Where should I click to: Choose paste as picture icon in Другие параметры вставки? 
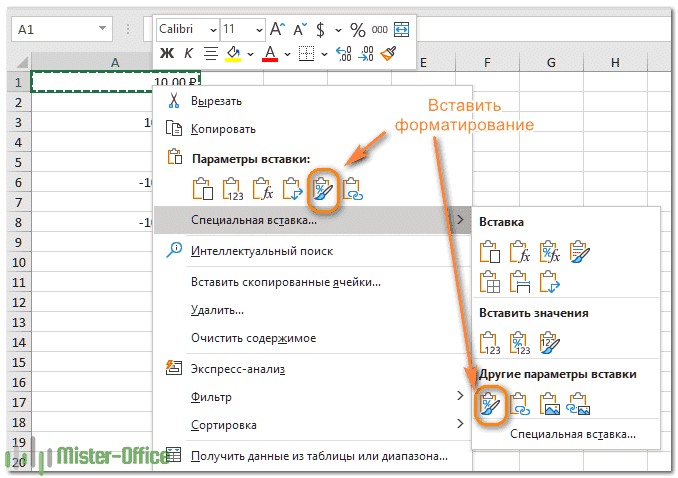(549, 403)
